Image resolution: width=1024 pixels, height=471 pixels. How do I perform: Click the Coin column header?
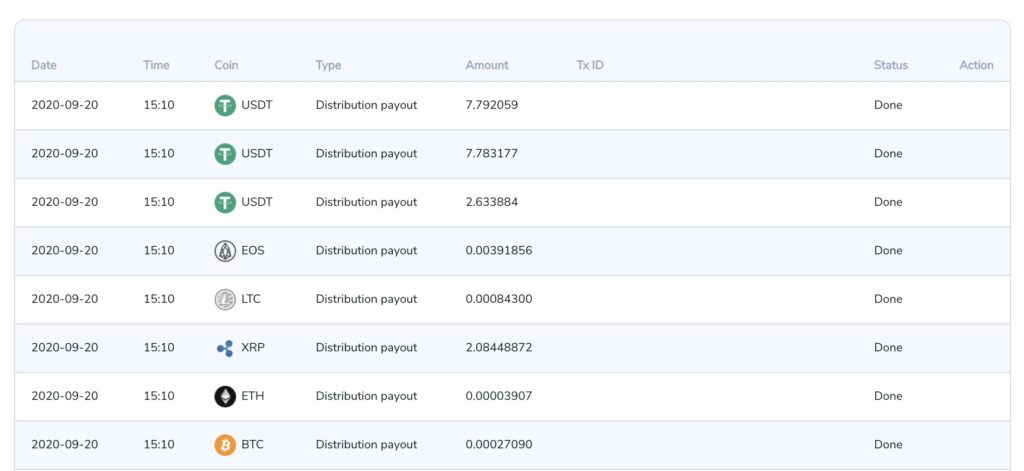[226, 65]
